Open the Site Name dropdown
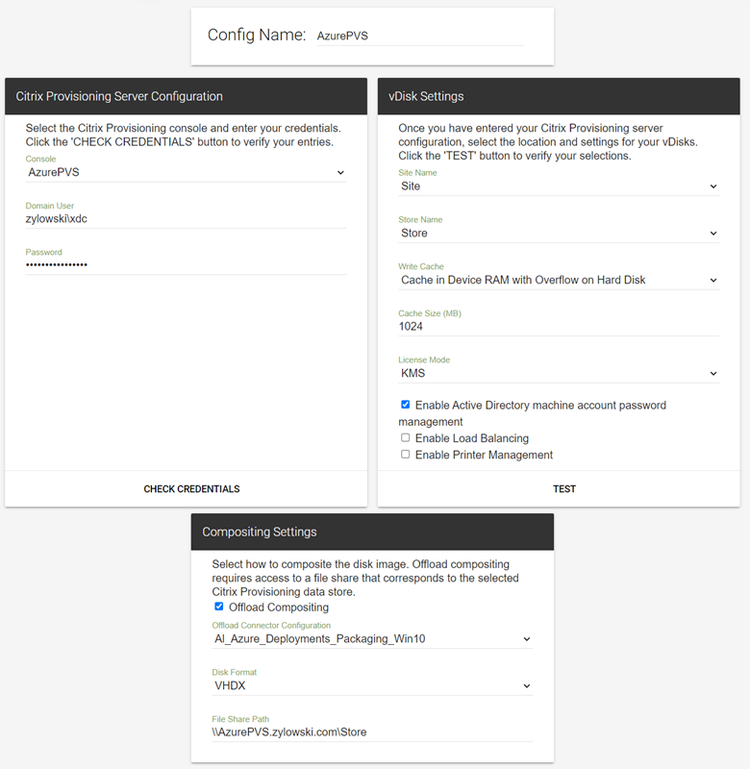This screenshot has height=769, width=750. point(559,186)
